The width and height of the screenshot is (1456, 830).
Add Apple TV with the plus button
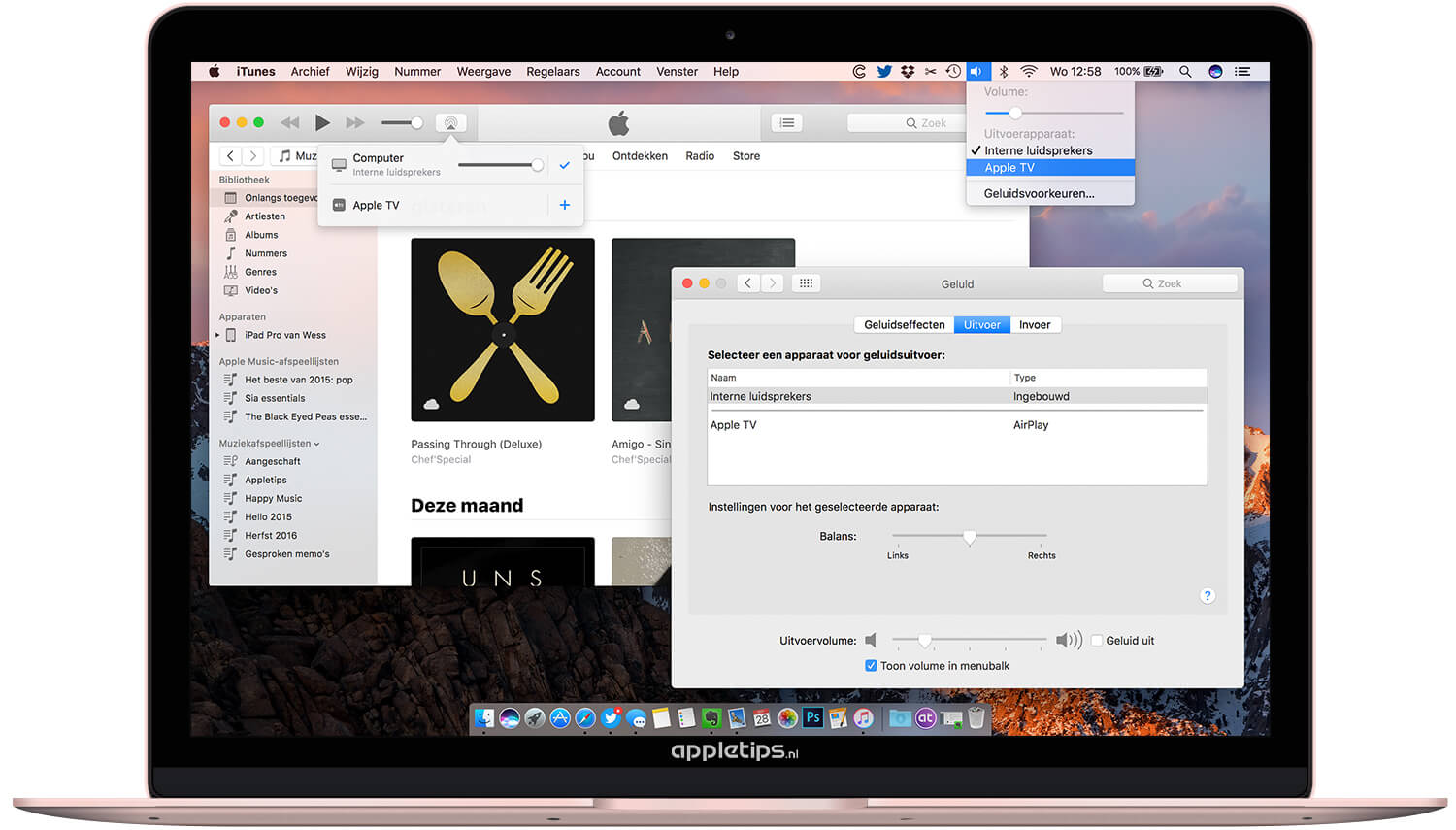[x=564, y=205]
